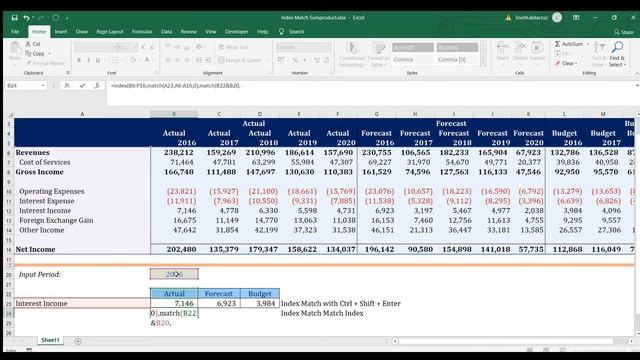640x360 pixels.
Task: Confirm the formula with the checkmark icon
Action: click(x=82, y=86)
